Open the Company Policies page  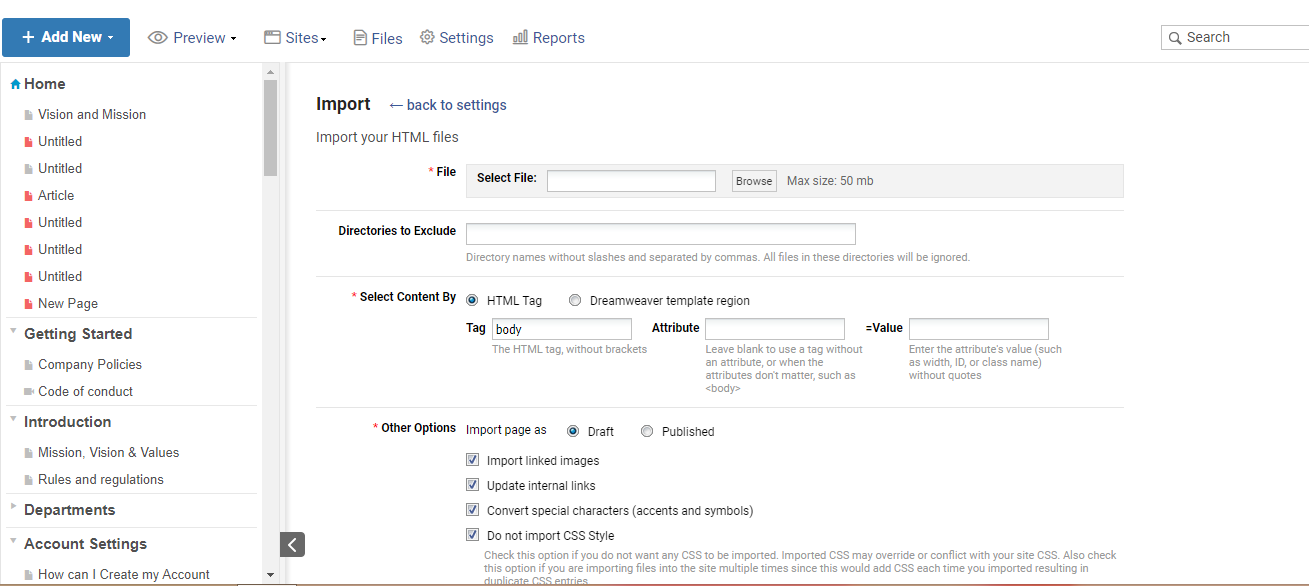pyautogui.click(x=90, y=365)
